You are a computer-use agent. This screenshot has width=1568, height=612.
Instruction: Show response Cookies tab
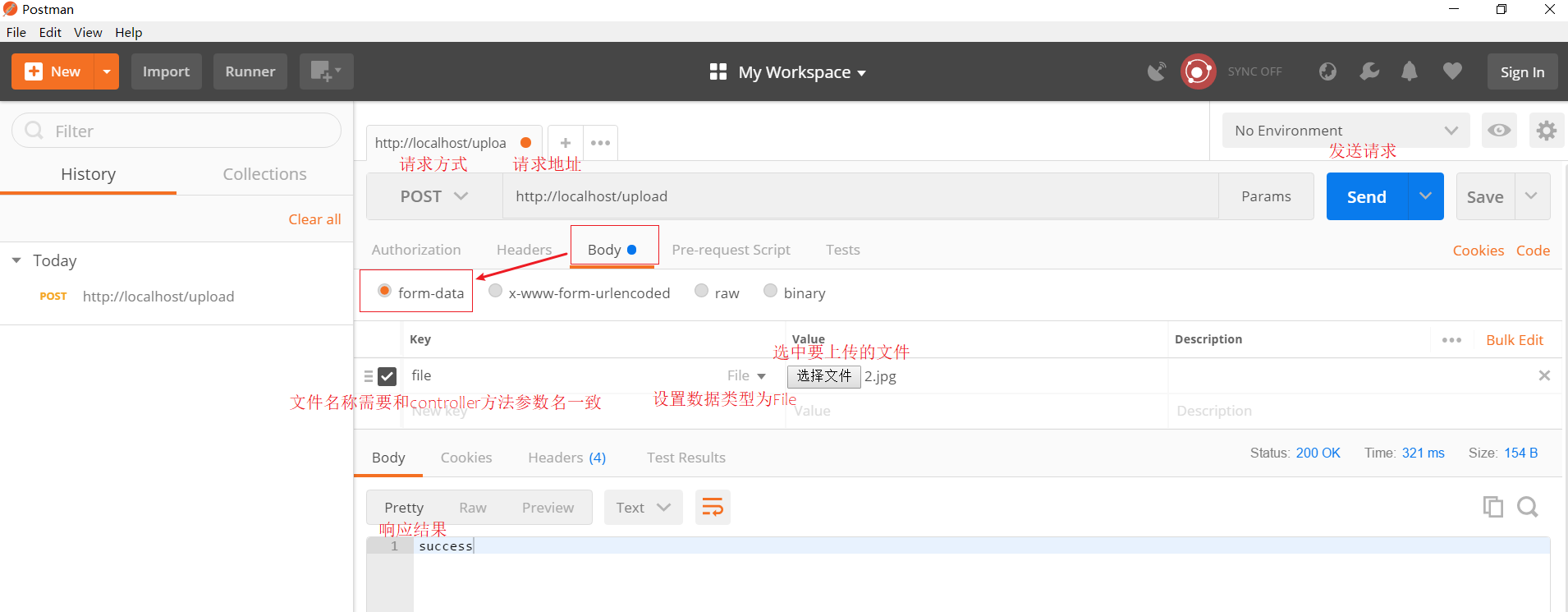[466, 458]
